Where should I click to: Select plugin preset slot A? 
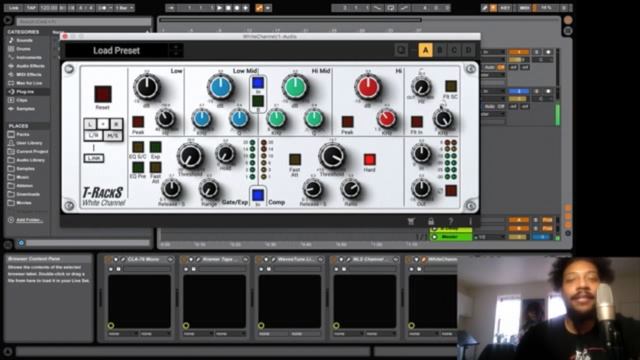(x=425, y=50)
